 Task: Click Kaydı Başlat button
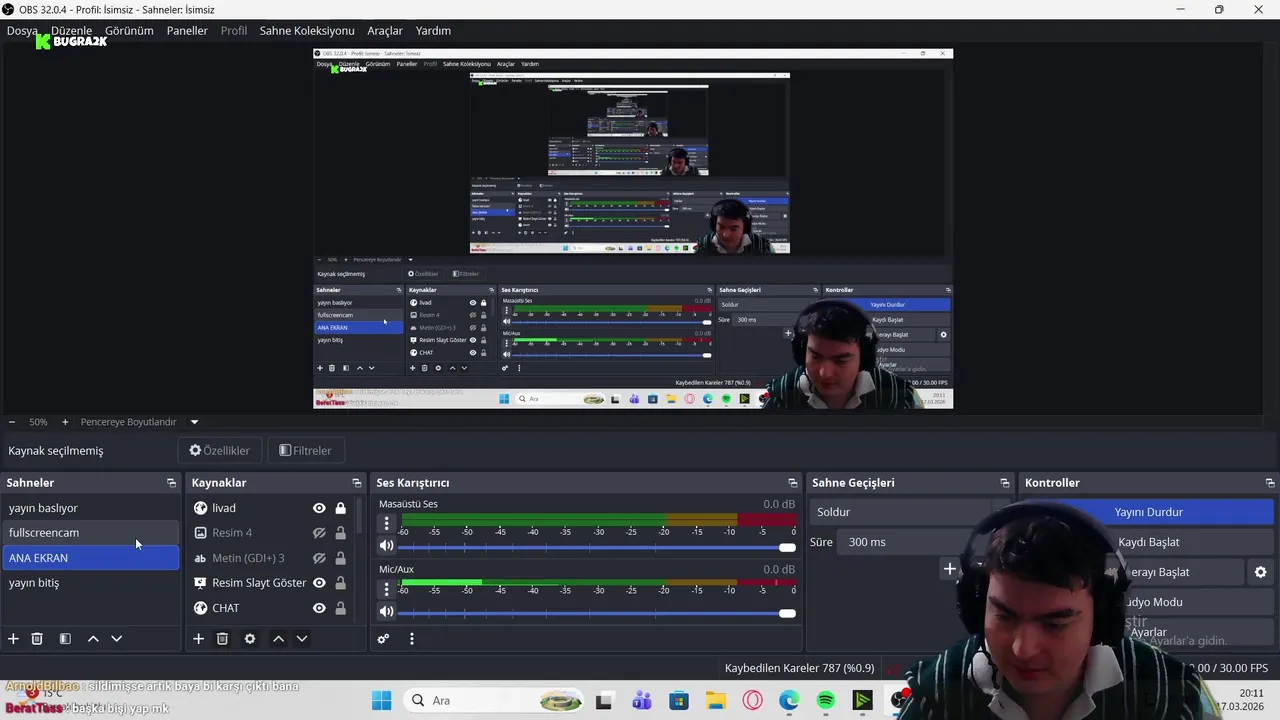click(x=1148, y=542)
